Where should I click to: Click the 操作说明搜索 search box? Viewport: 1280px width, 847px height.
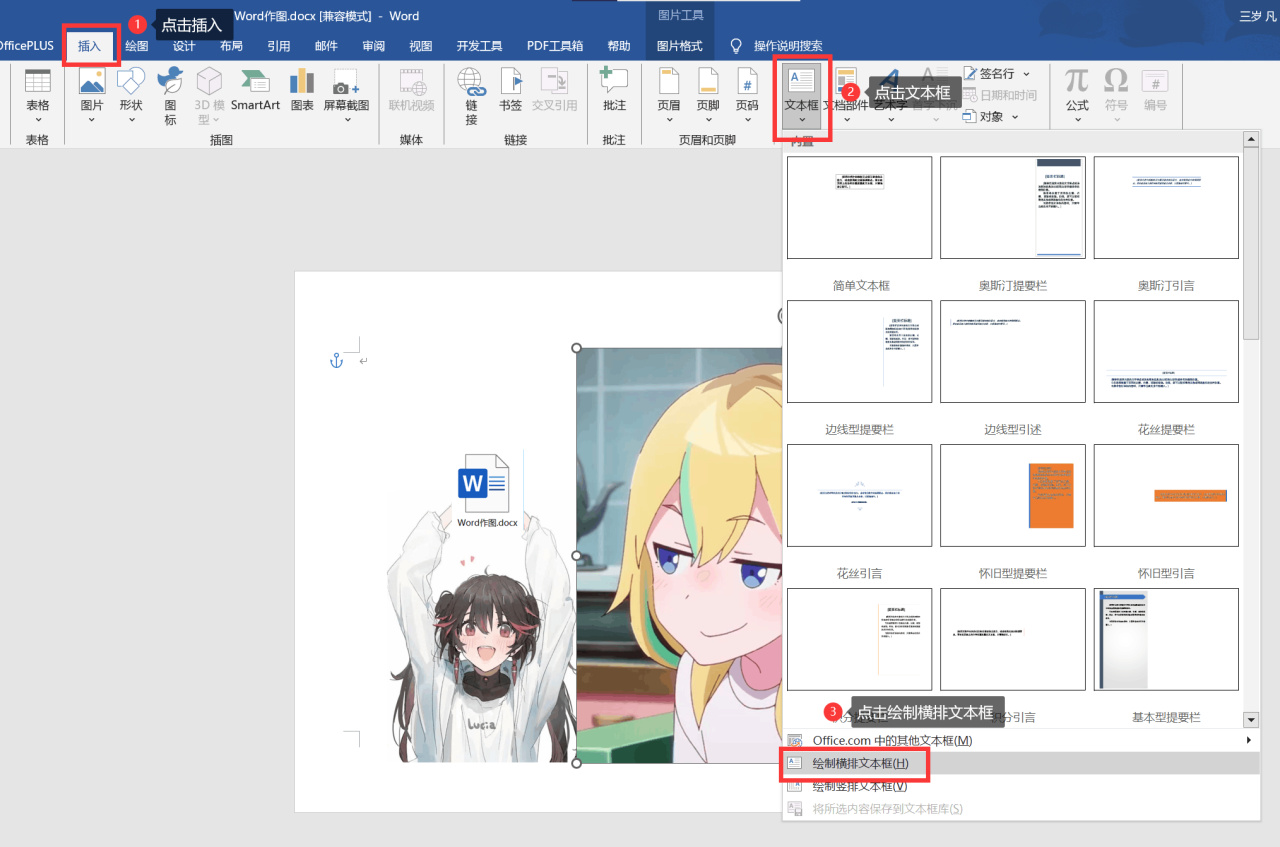point(788,46)
